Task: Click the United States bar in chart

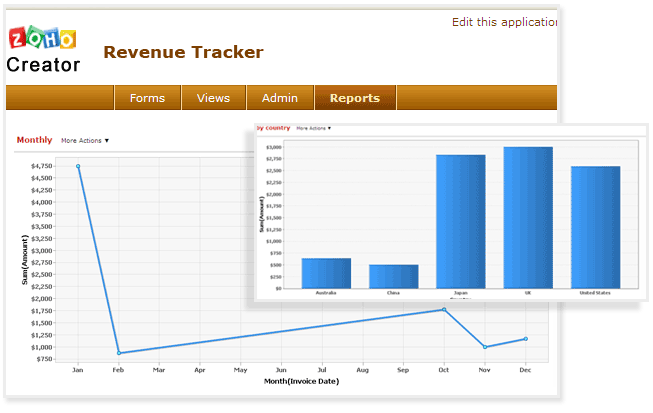Action: pos(595,227)
